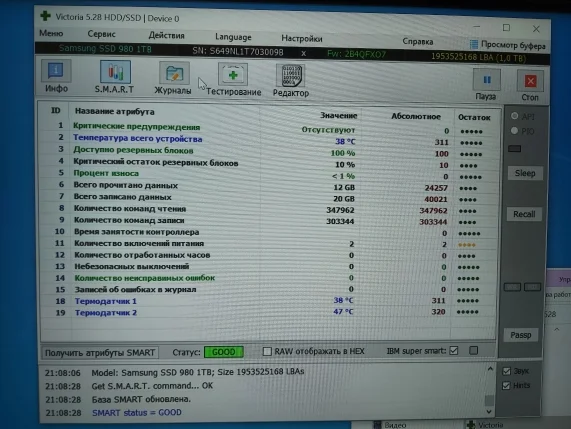571x429 pixels.
Task: Click the Sleep button
Action: 525,173
